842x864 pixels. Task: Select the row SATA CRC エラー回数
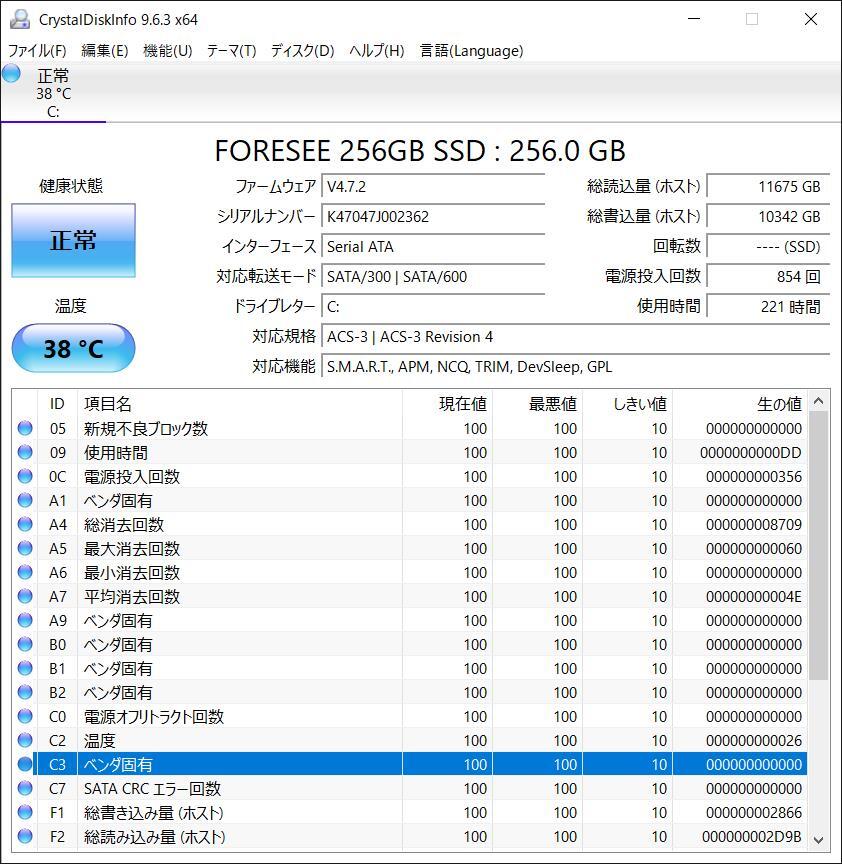[x=410, y=789]
